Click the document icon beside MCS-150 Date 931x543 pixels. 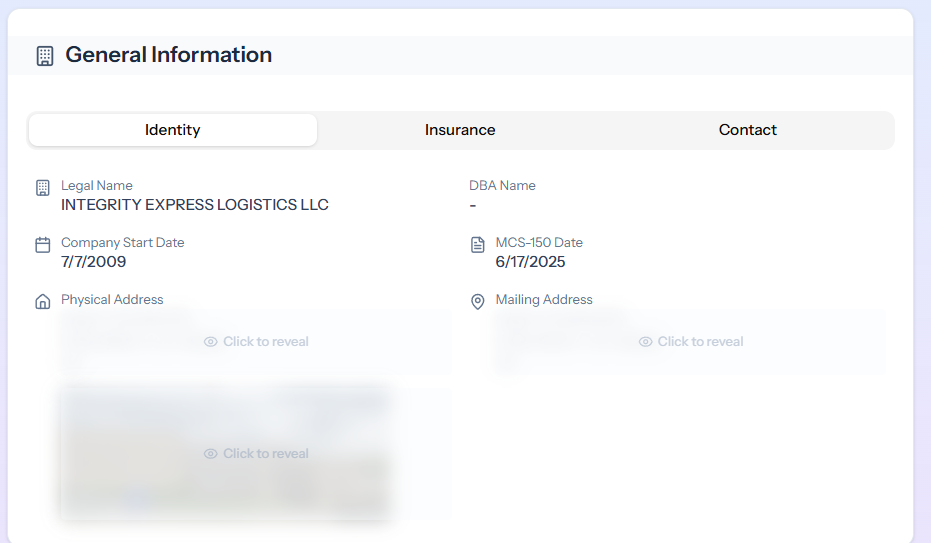click(478, 245)
